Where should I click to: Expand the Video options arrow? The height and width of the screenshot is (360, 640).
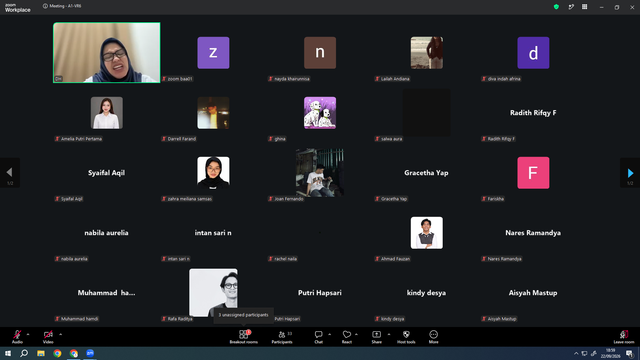point(60,334)
